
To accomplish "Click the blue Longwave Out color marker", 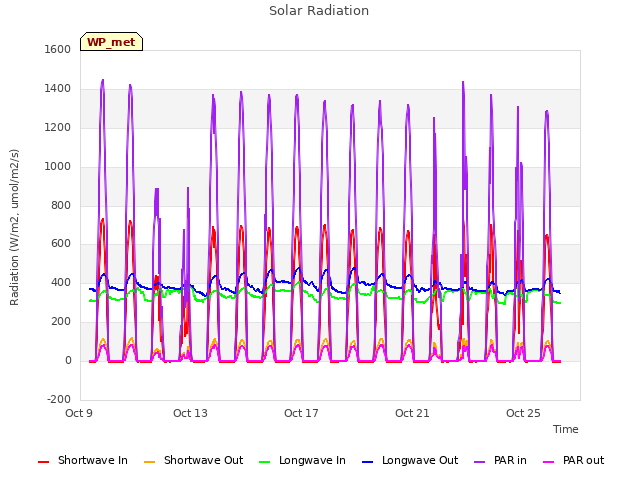I will [367, 462].
